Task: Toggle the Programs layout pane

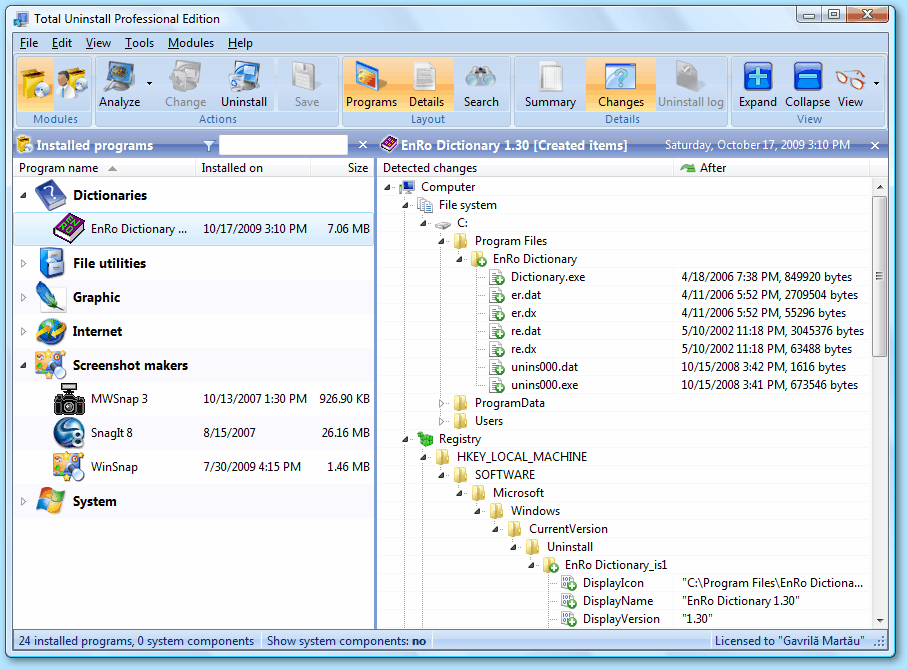Action: (x=371, y=84)
